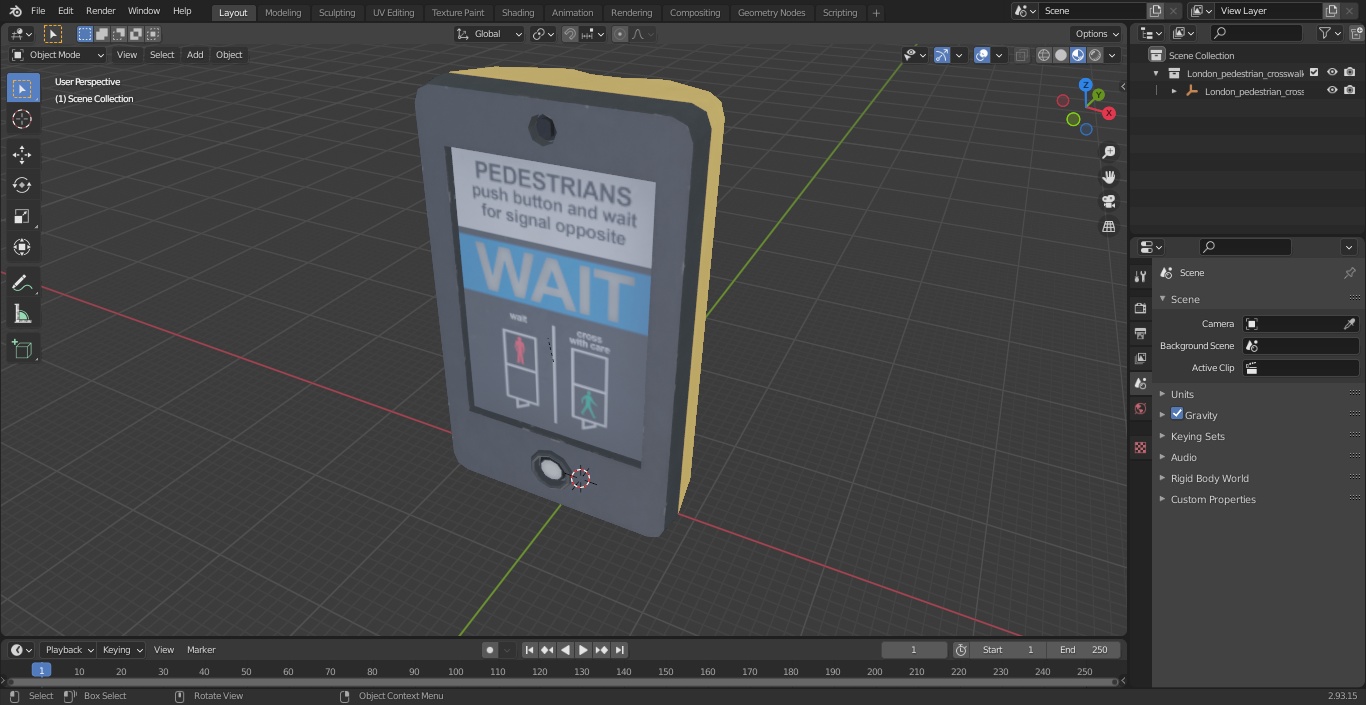The height and width of the screenshot is (705, 1366).
Task: Open the World properties tab
Action: [1140, 408]
